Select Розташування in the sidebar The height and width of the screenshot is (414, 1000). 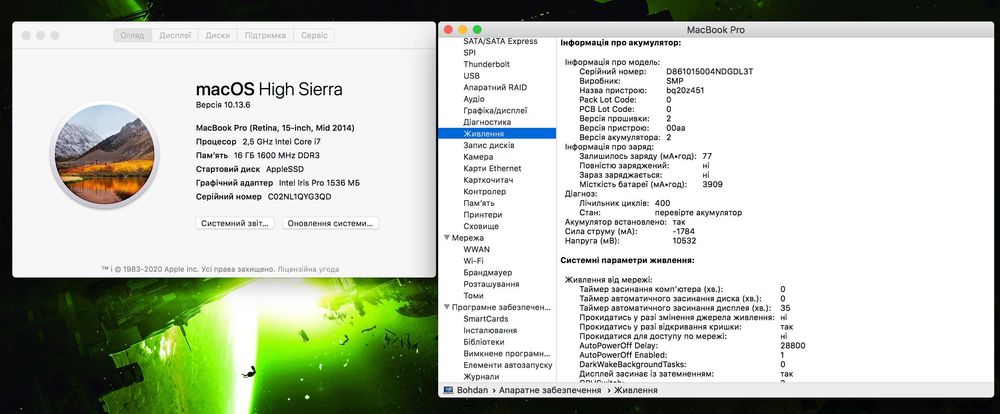(x=491, y=284)
